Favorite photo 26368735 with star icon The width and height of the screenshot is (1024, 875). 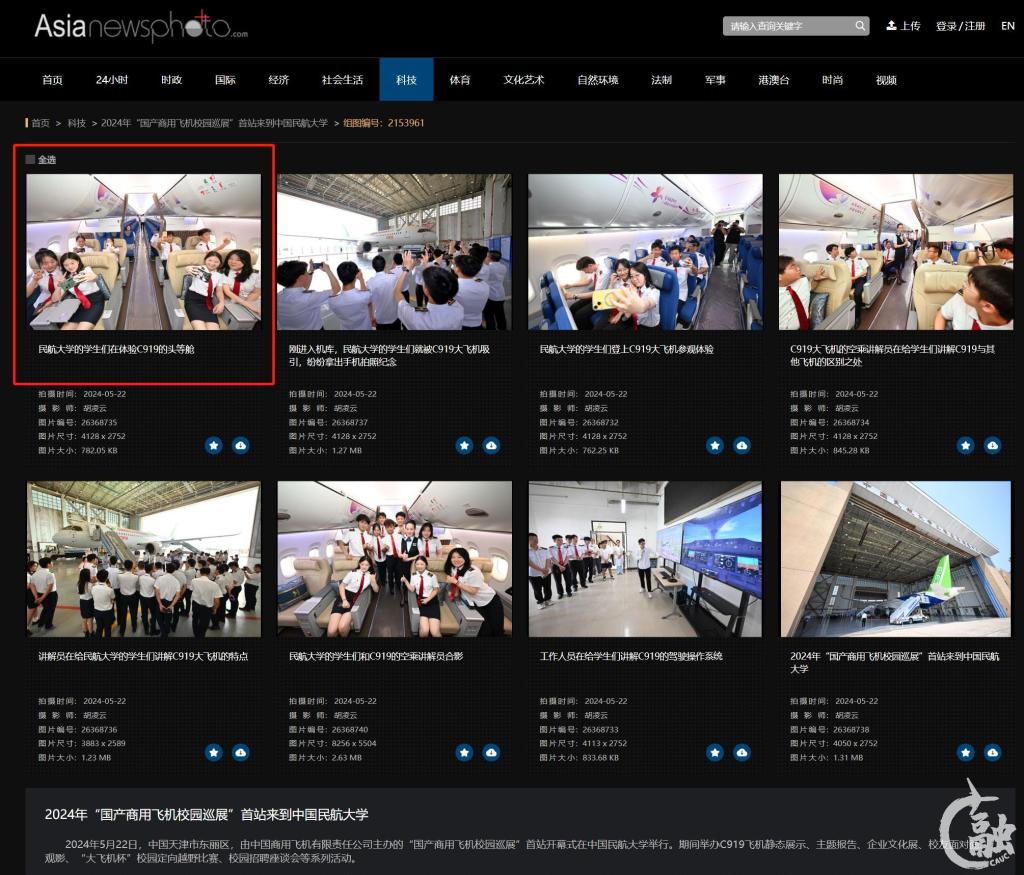pos(214,445)
